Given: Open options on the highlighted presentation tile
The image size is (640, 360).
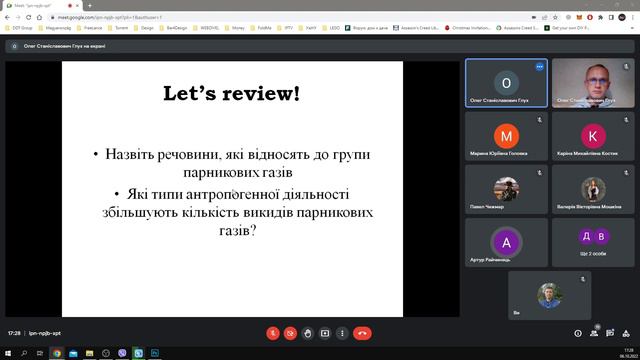Looking at the screenshot, I should click(540, 67).
